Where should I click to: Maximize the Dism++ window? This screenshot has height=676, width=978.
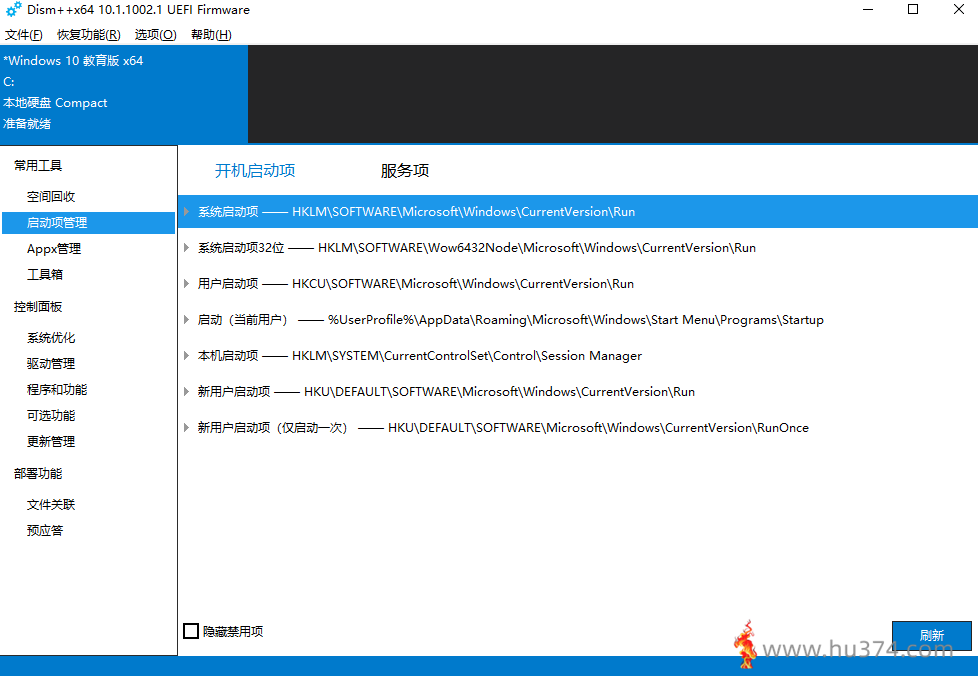(x=913, y=9)
